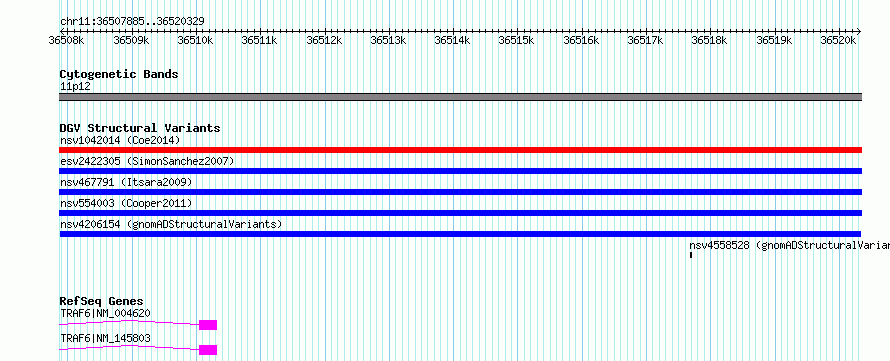The image size is (890, 361).
Task: Click the 36516k ruler tick label
Action: pos(581,40)
